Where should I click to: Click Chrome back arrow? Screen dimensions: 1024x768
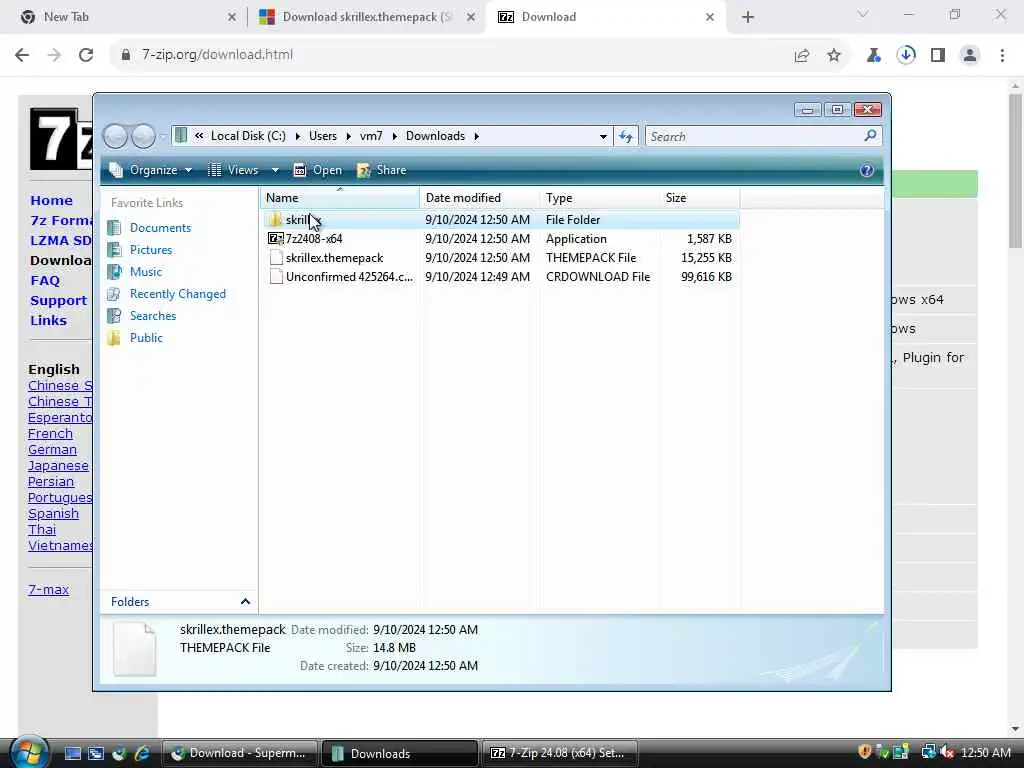click(22, 55)
